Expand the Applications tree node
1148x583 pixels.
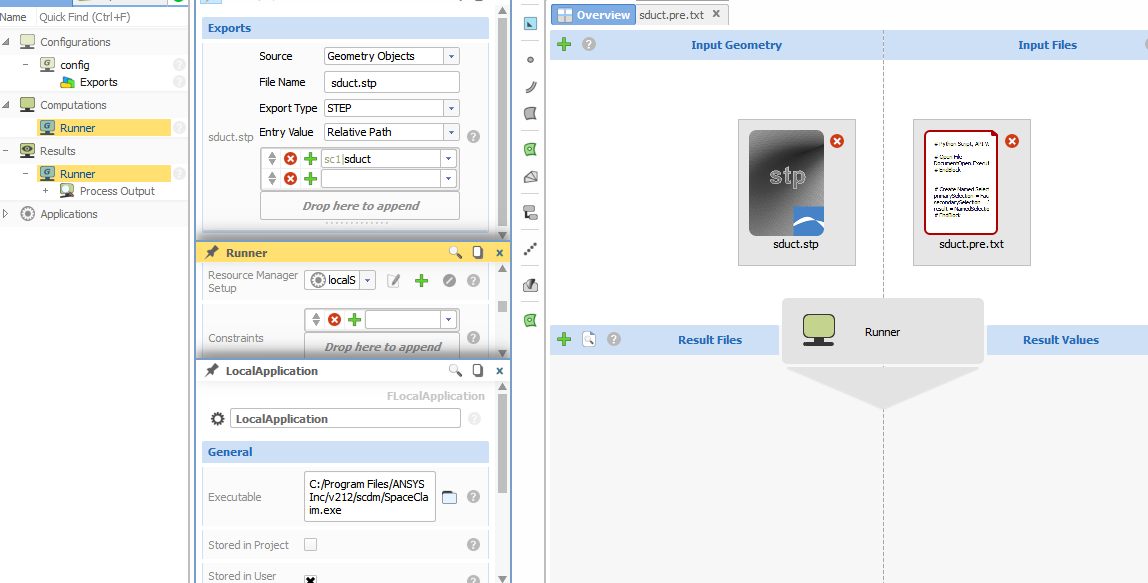pos(6,214)
